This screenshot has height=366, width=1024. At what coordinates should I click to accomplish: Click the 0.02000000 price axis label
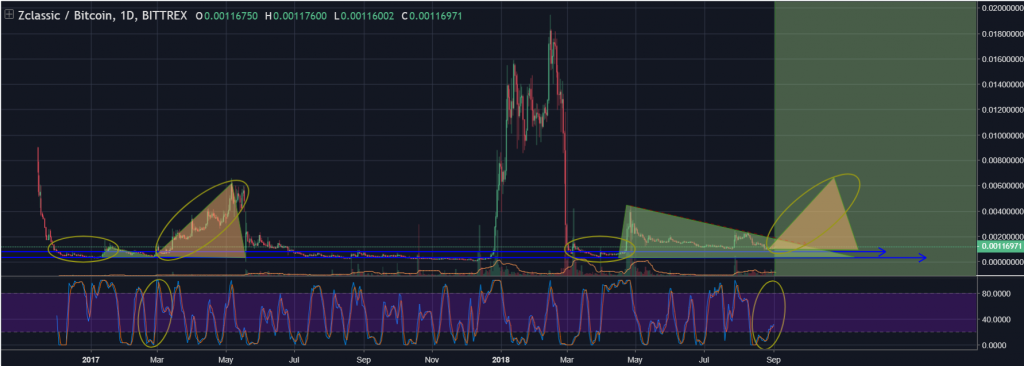[x=1002, y=8]
